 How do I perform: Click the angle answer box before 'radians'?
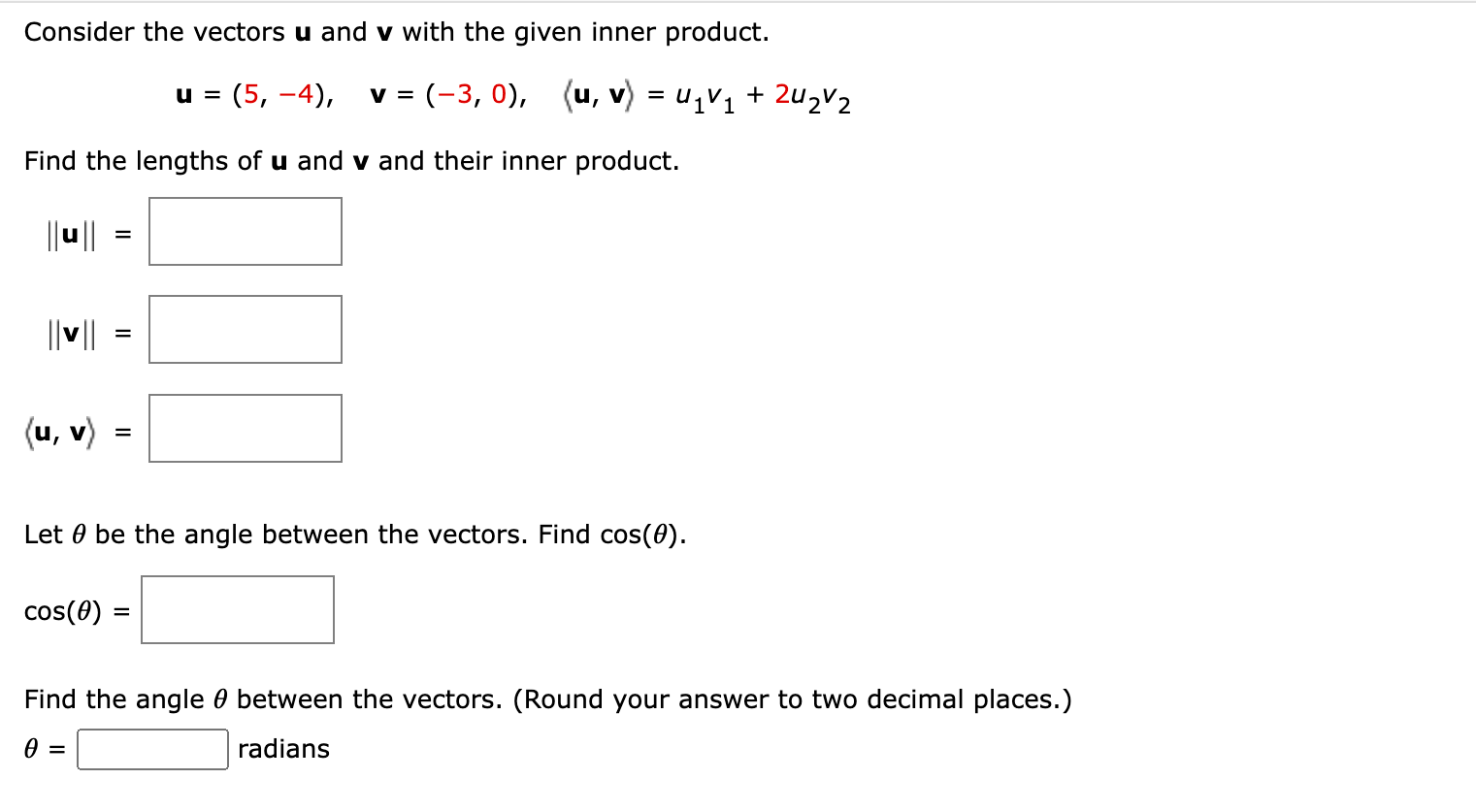click(x=151, y=748)
